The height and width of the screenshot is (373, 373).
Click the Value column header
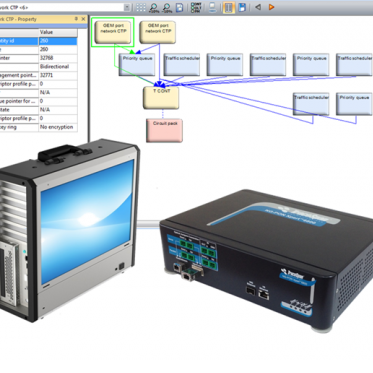58,32
